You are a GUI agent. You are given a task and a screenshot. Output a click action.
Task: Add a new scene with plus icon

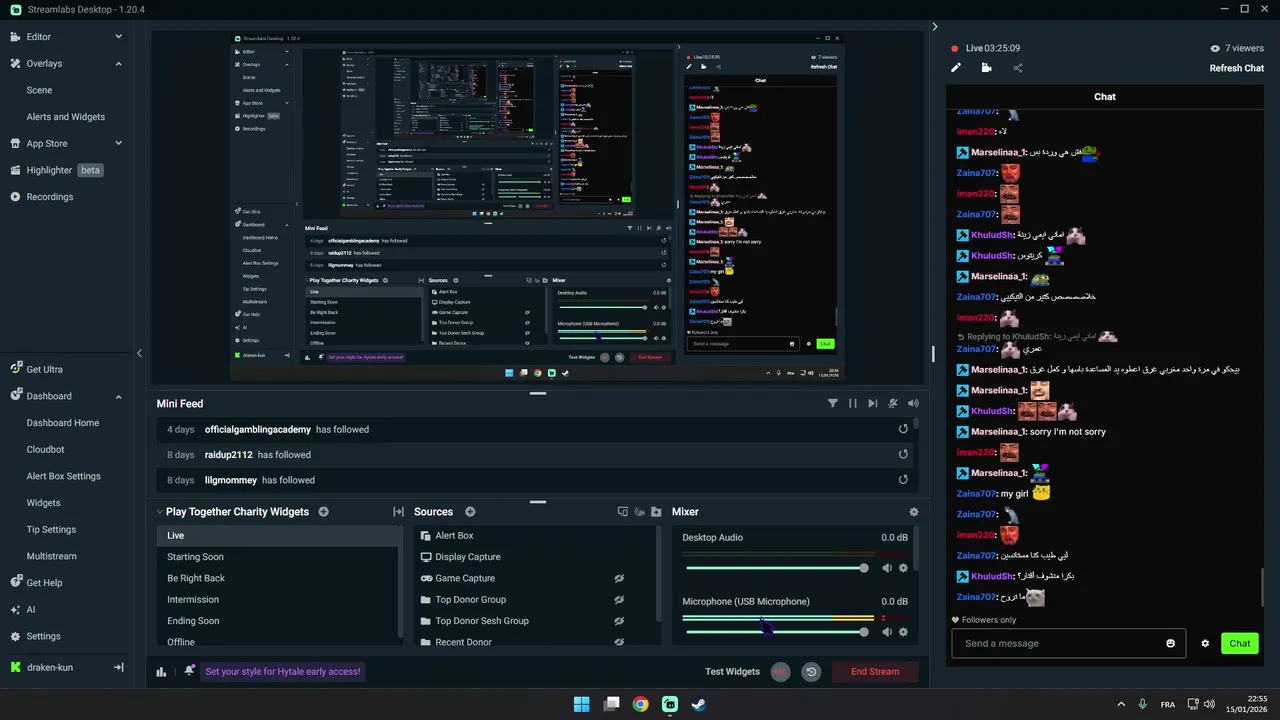point(323,512)
